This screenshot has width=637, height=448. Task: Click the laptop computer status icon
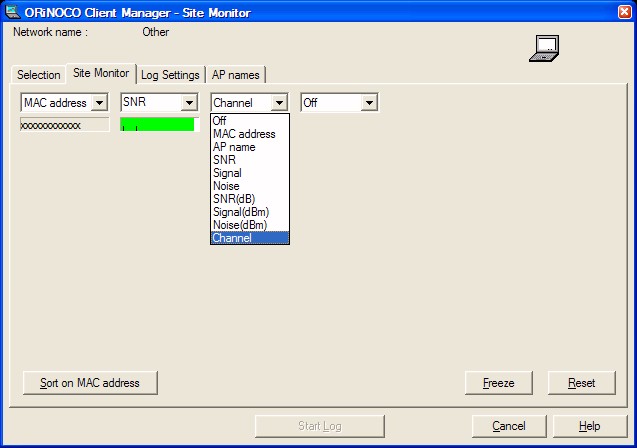[x=544, y=48]
